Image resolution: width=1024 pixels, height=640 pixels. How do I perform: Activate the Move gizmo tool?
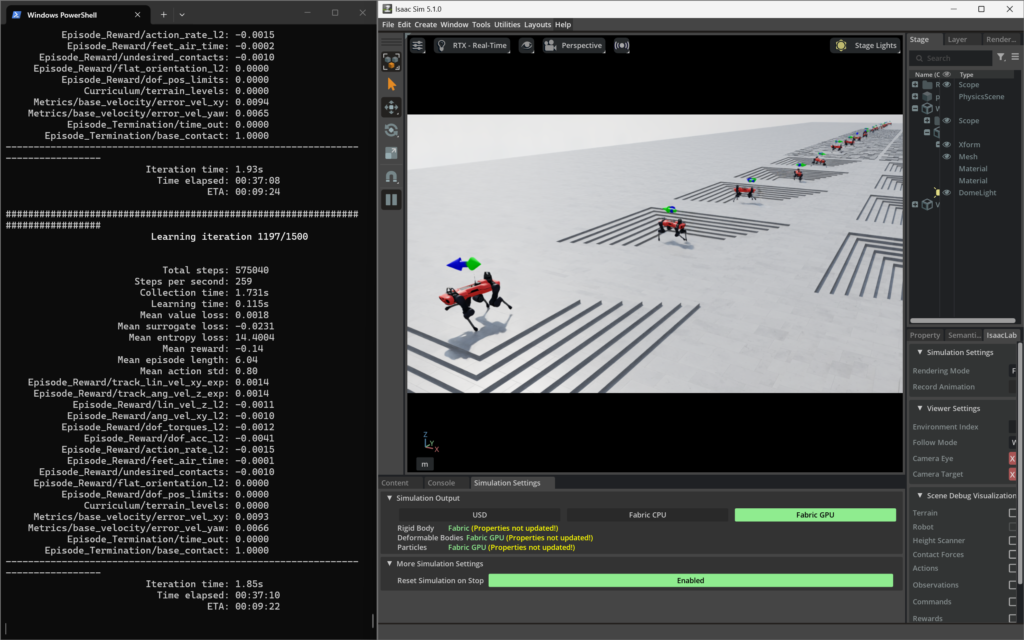tap(391, 107)
